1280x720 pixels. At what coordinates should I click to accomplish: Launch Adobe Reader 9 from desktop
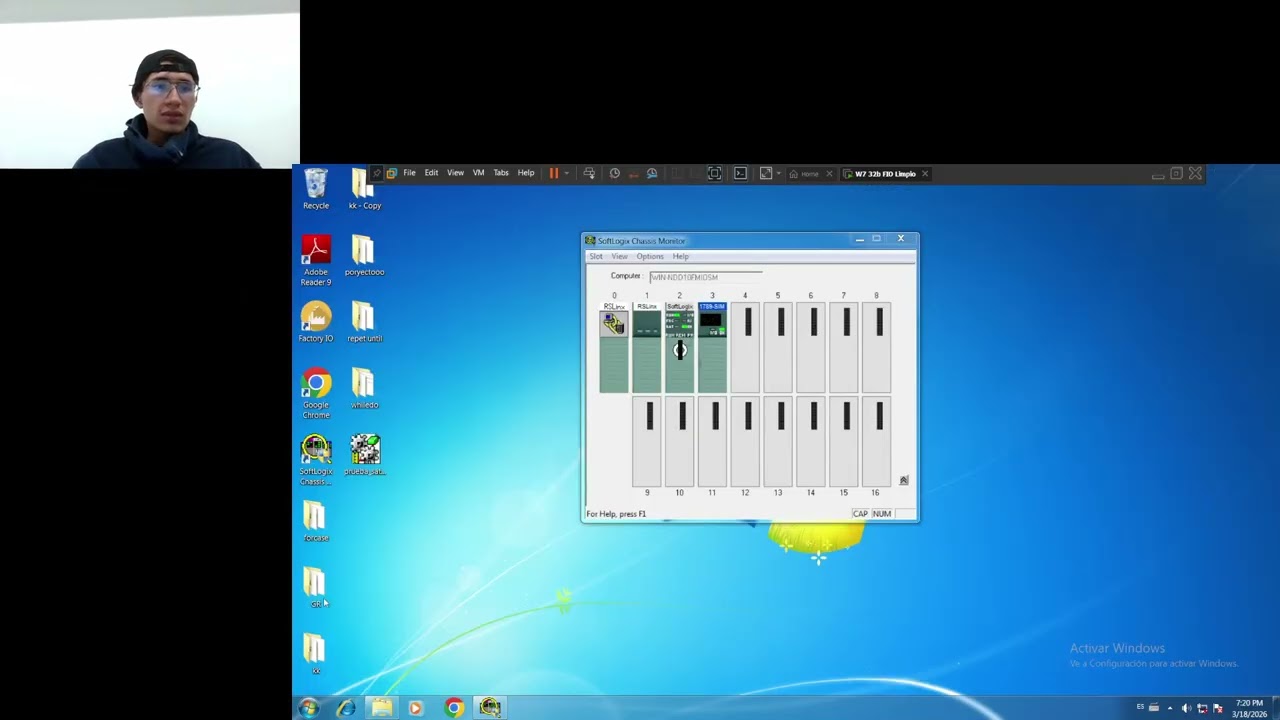pos(316,260)
